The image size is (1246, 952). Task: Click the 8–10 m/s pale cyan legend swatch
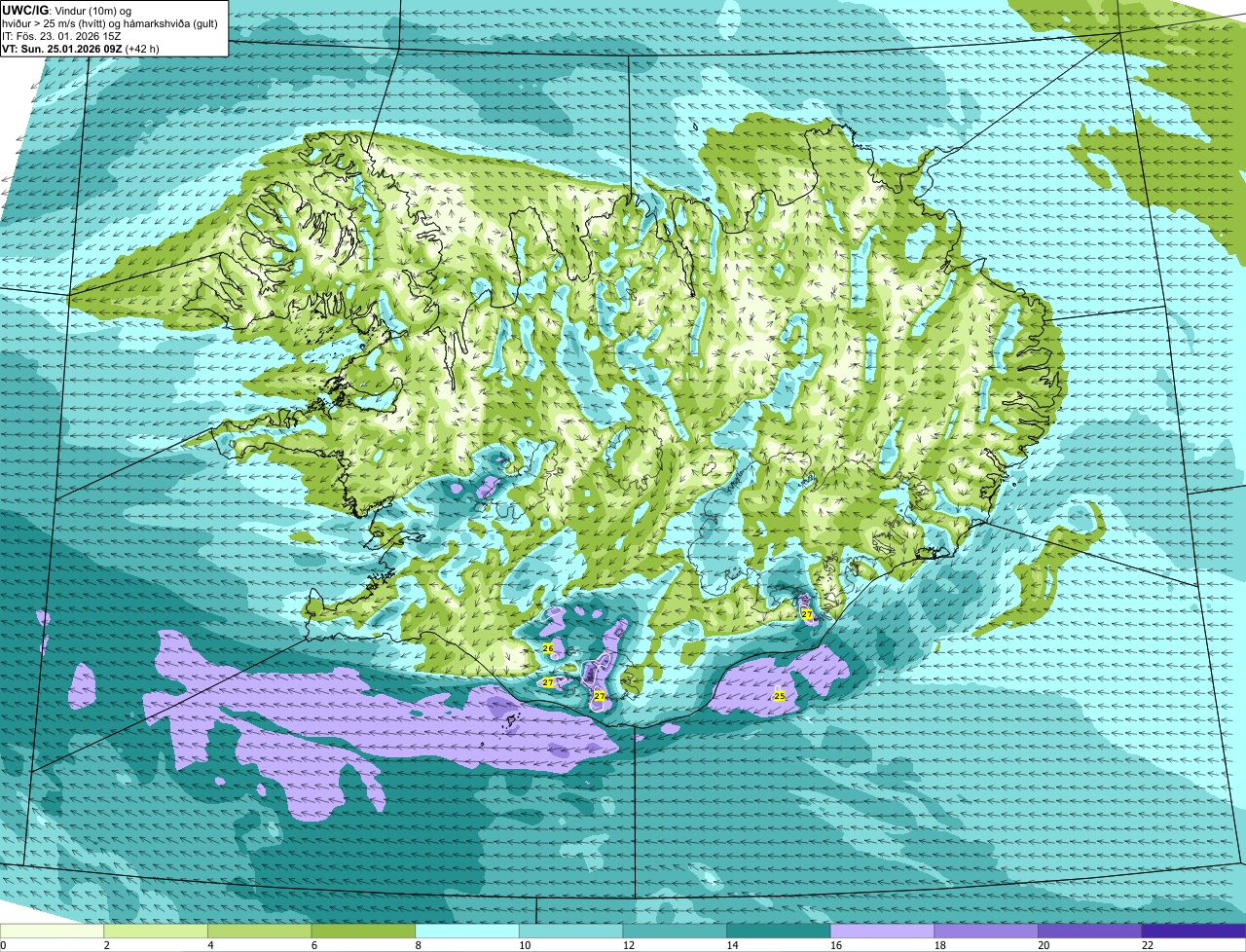point(467,931)
